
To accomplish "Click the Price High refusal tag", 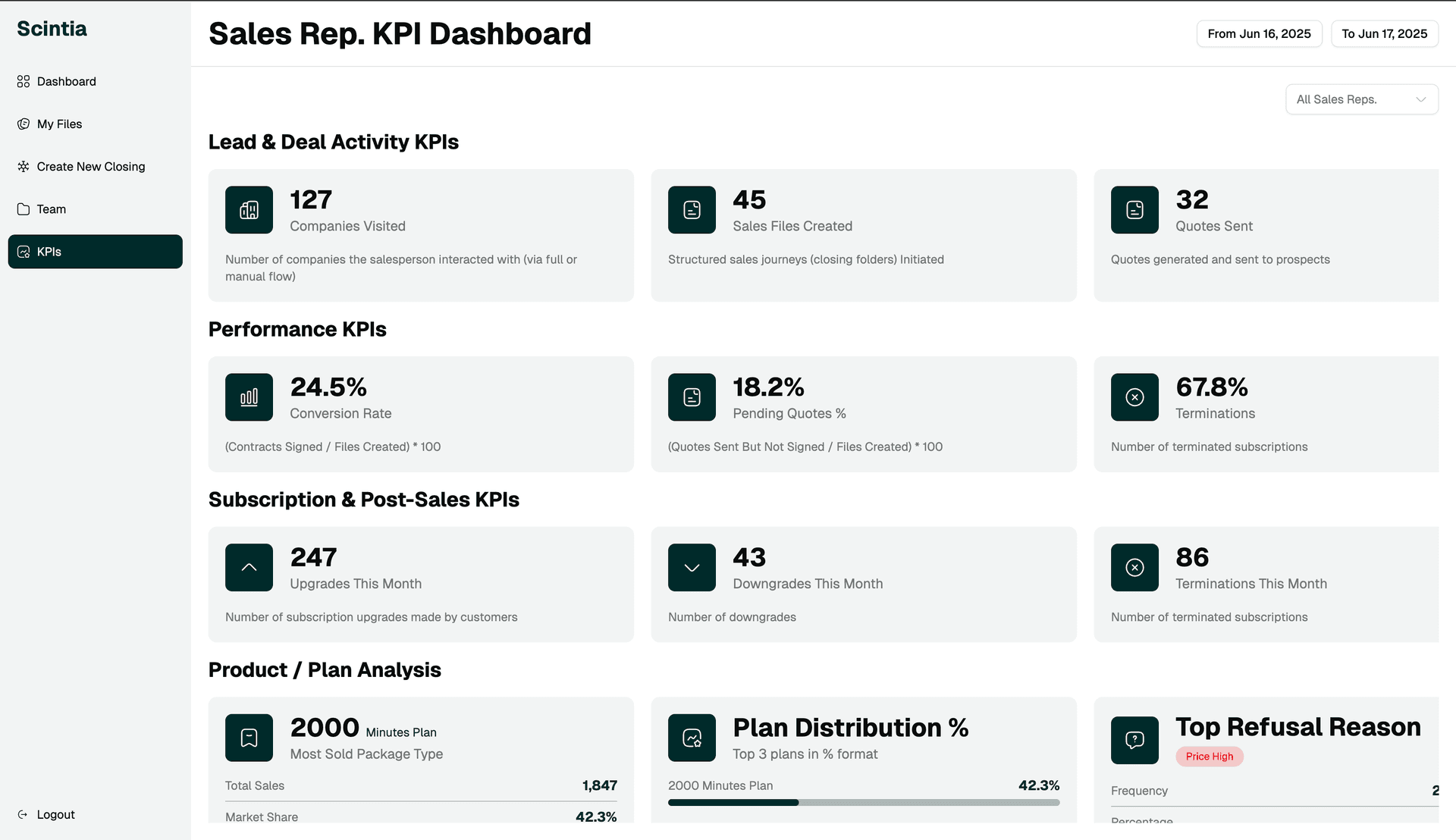I will point(1209,757).
